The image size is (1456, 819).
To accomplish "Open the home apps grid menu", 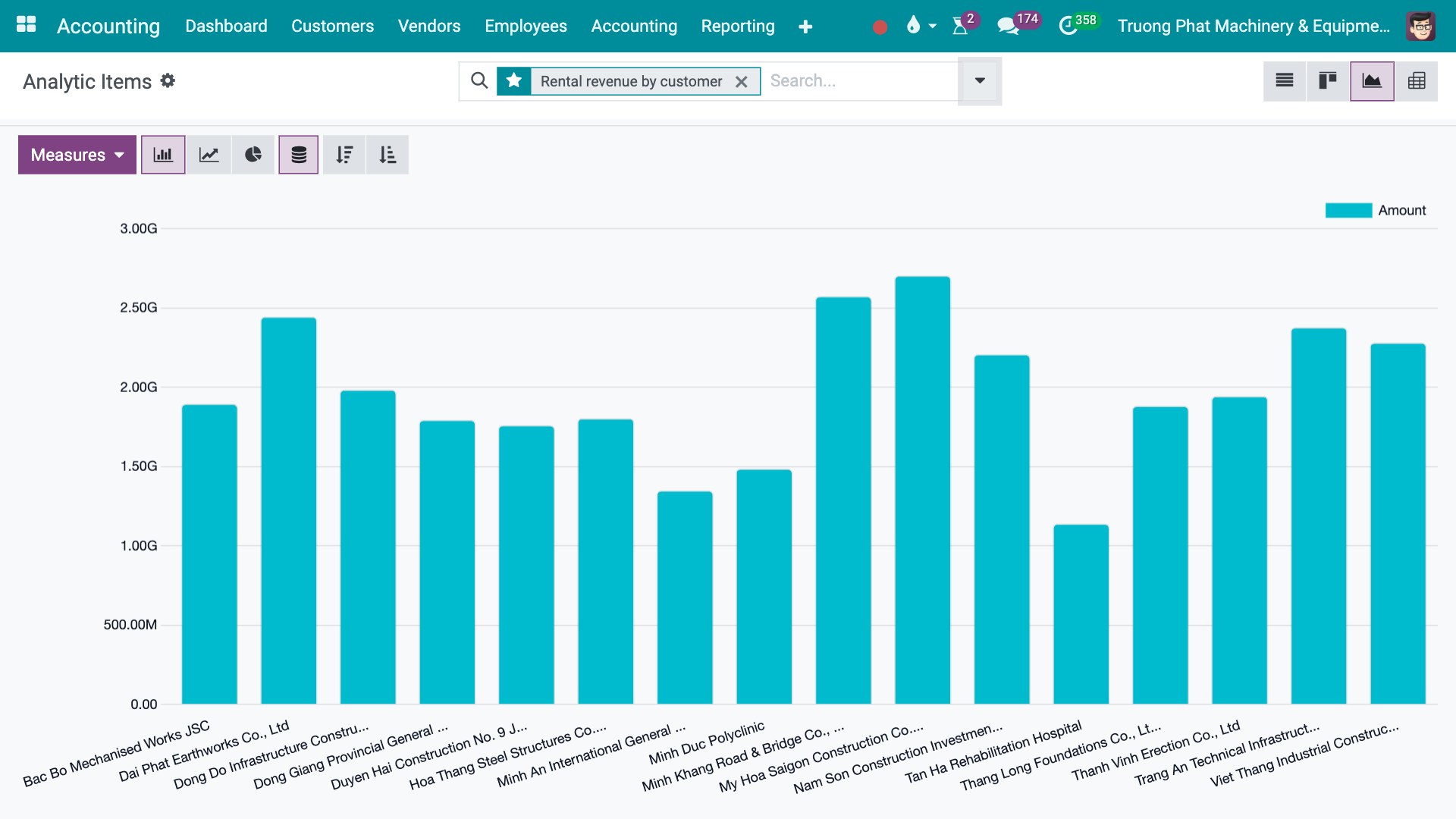I will pos(26,25).
